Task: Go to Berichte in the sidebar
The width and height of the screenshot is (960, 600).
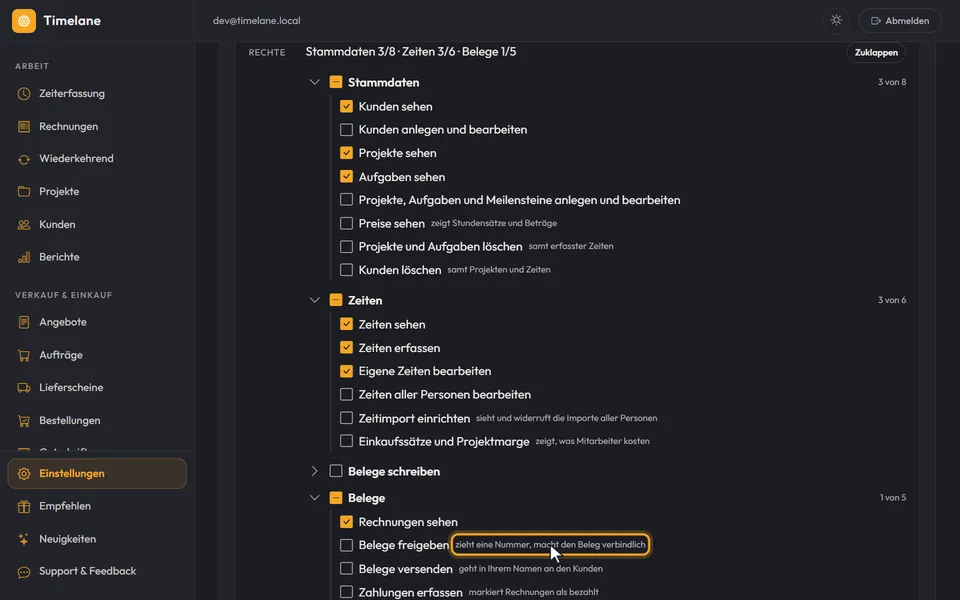Action: [x=97, y=257]
